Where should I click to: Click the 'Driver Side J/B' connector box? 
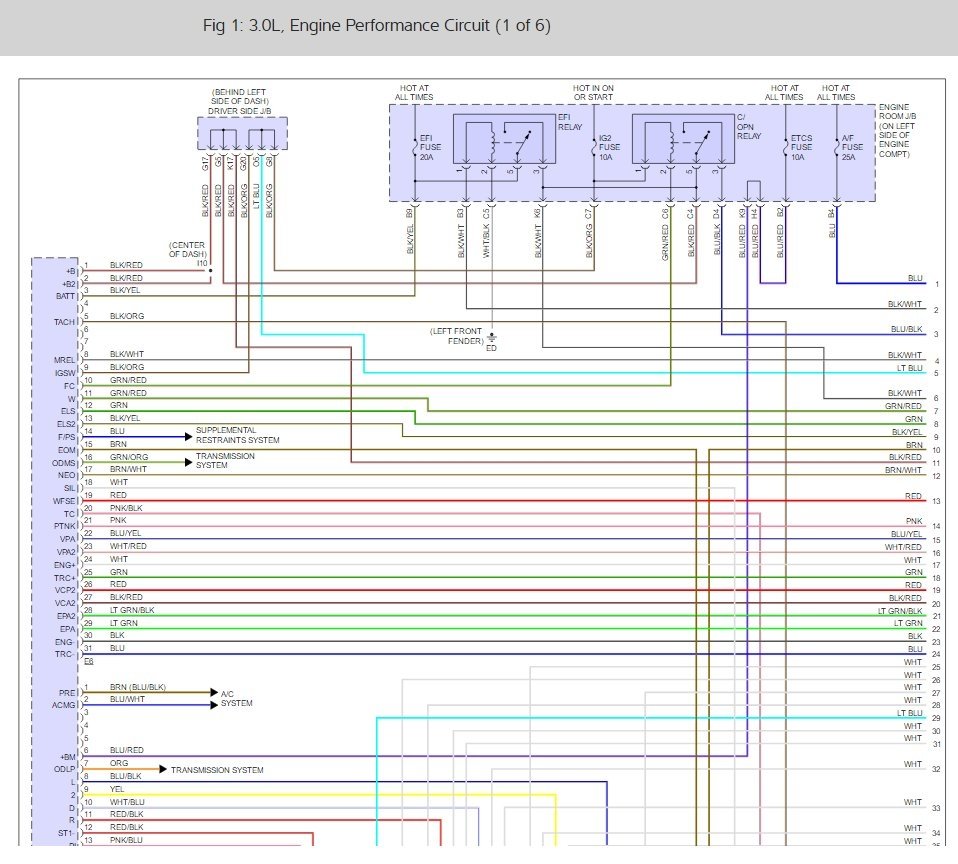pyautogui.click(x=242, y=132)
